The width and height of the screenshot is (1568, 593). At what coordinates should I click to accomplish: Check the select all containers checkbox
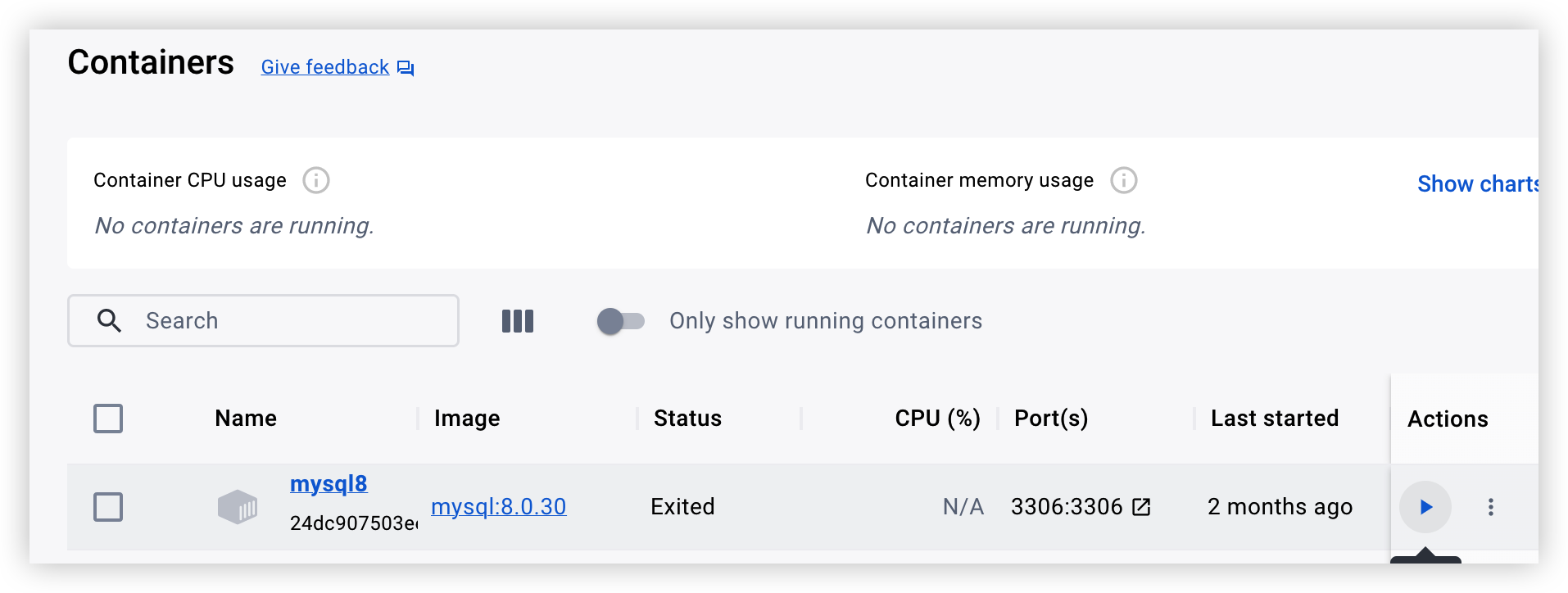[x=108, y=419]
